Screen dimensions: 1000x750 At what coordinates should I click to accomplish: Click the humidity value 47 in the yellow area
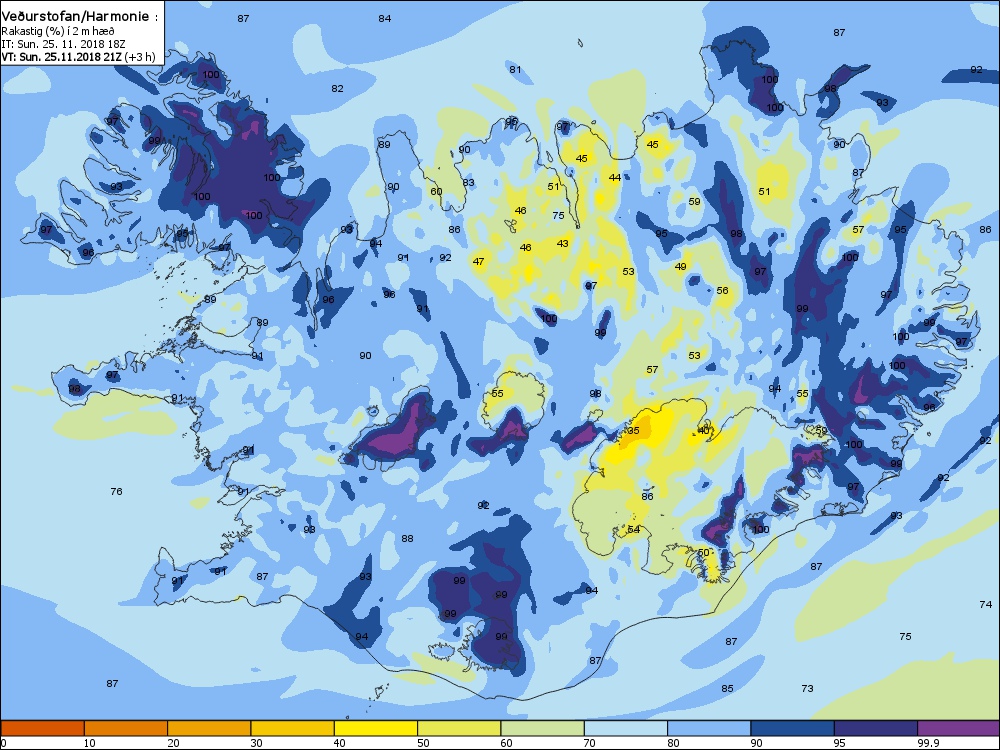[x=478, y=261]
